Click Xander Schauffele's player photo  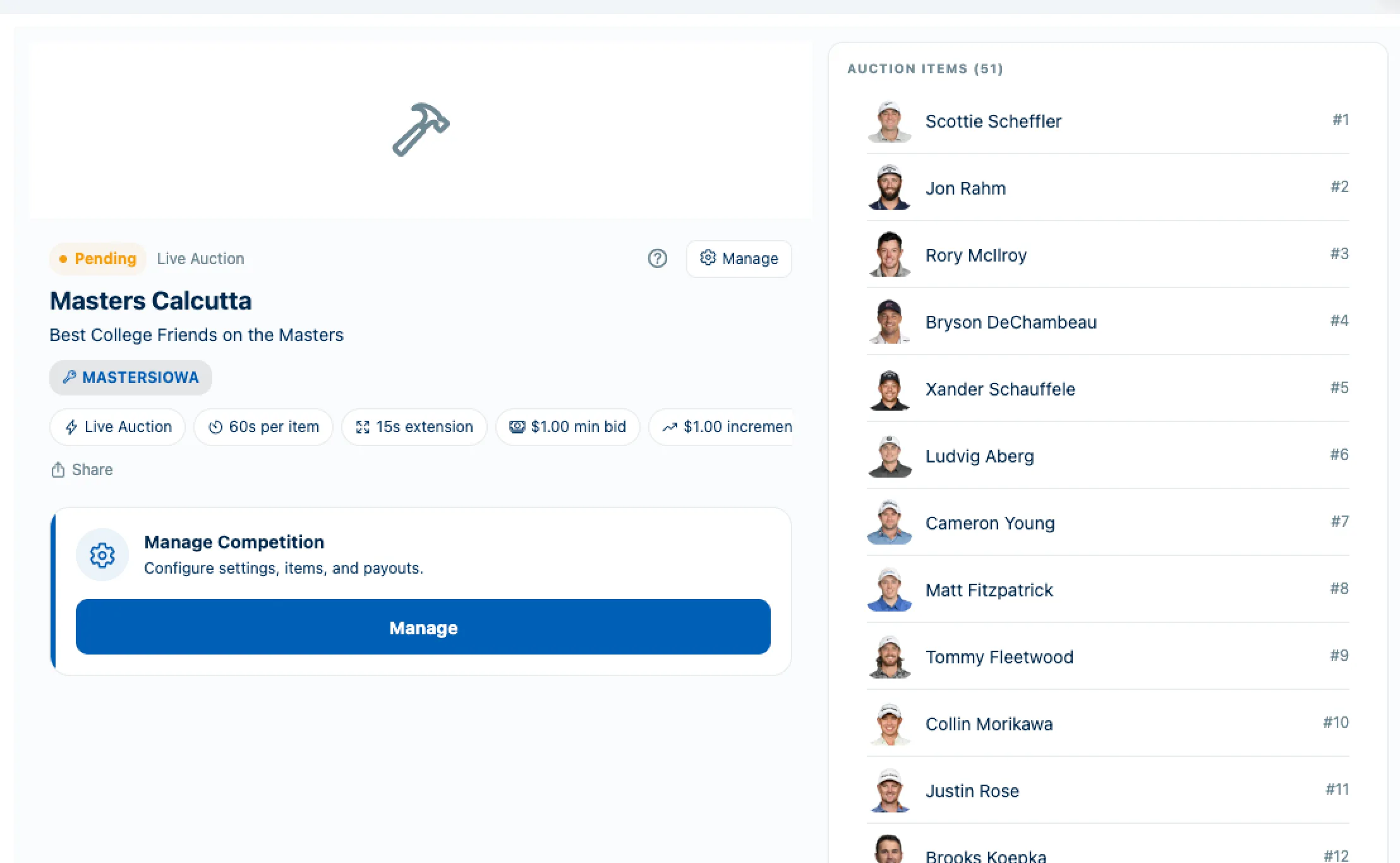click(x=890, y=389)
